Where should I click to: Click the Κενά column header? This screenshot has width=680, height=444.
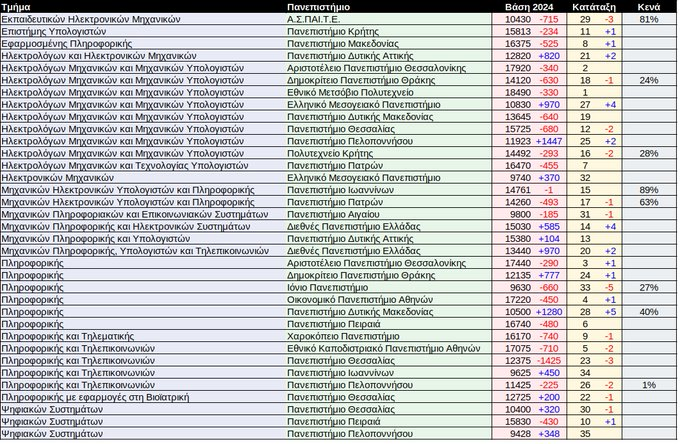tap(649, 7)
